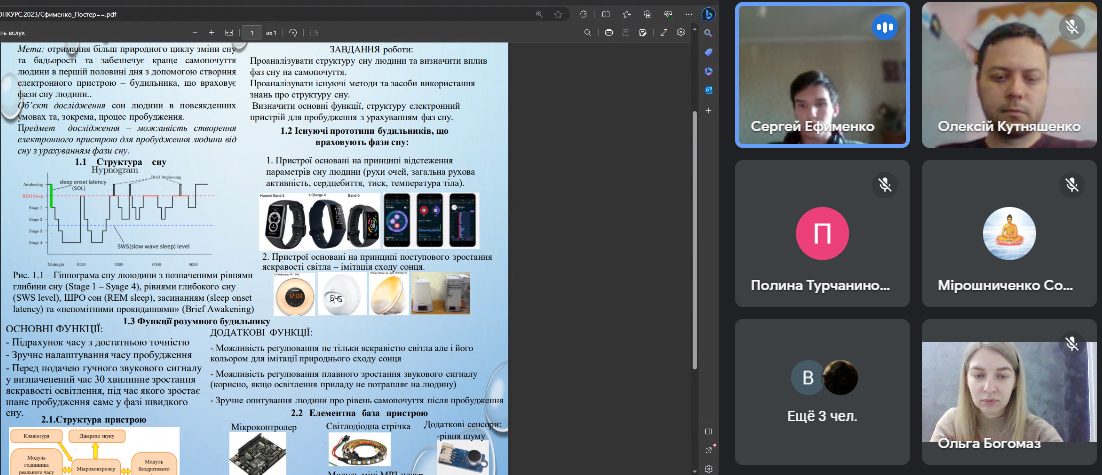Open the browser three-dot menu
This screenshot has width=1102, height=475.
686,13
